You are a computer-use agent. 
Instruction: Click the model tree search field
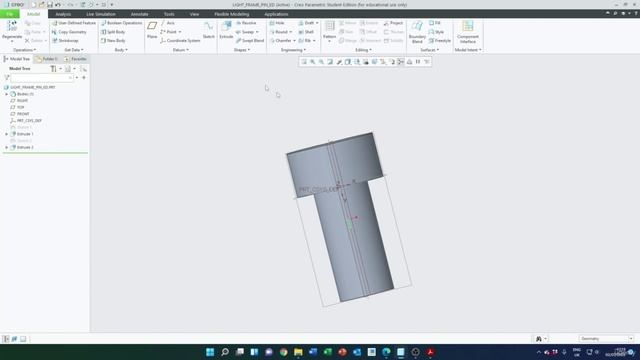click(42, 78)
